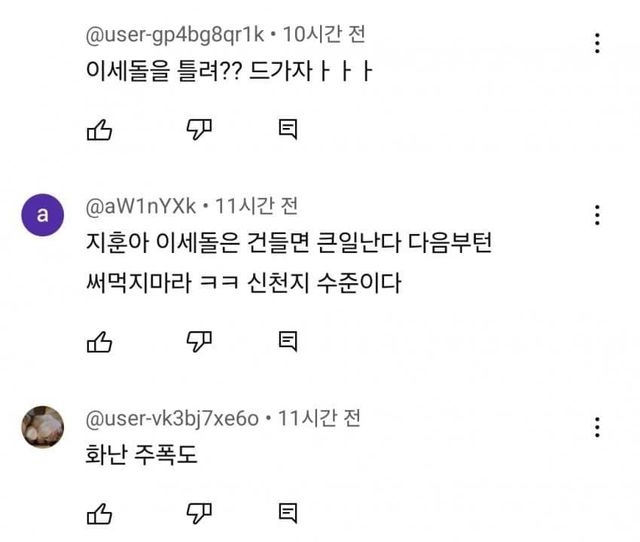The image size is (640, 542).
Task: Like the comment by @user-gp4bg8qr1k
Action: tap(99, 129)
